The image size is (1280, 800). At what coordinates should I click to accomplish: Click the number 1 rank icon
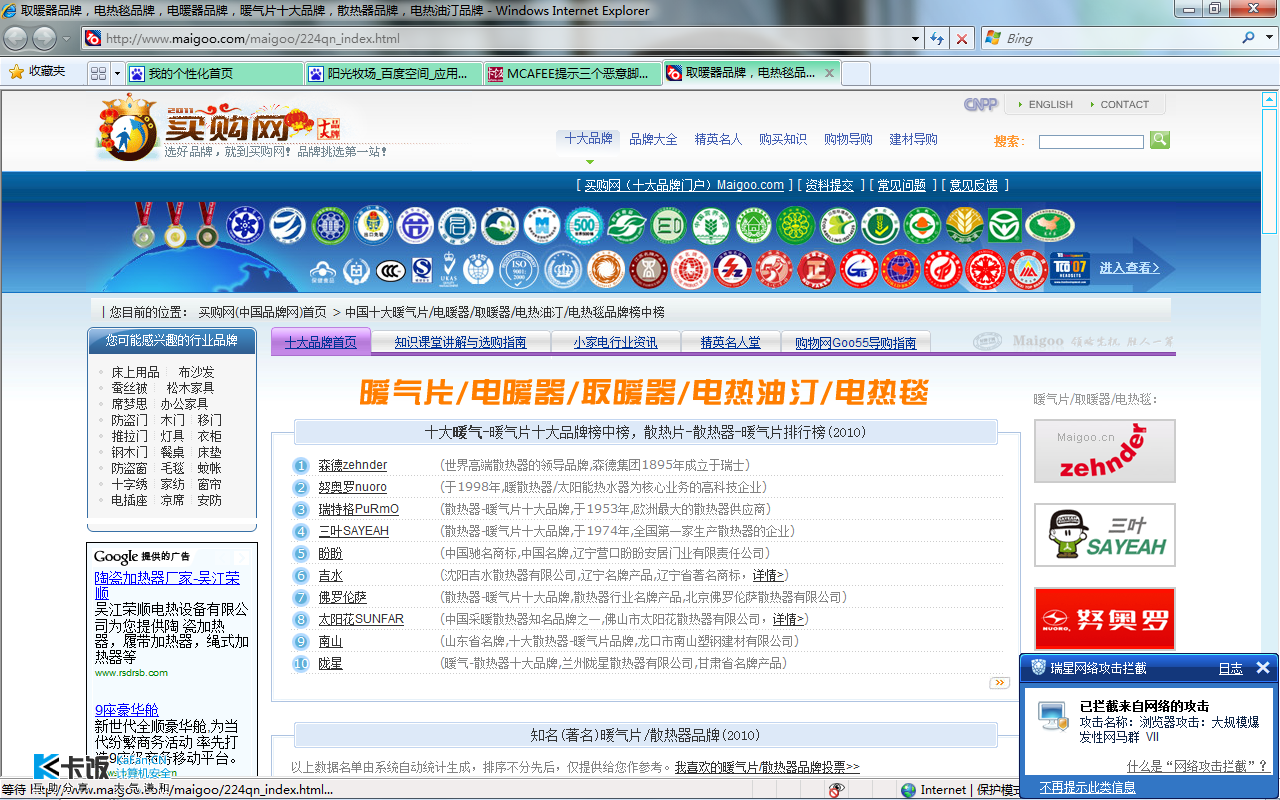coord(301,466)
